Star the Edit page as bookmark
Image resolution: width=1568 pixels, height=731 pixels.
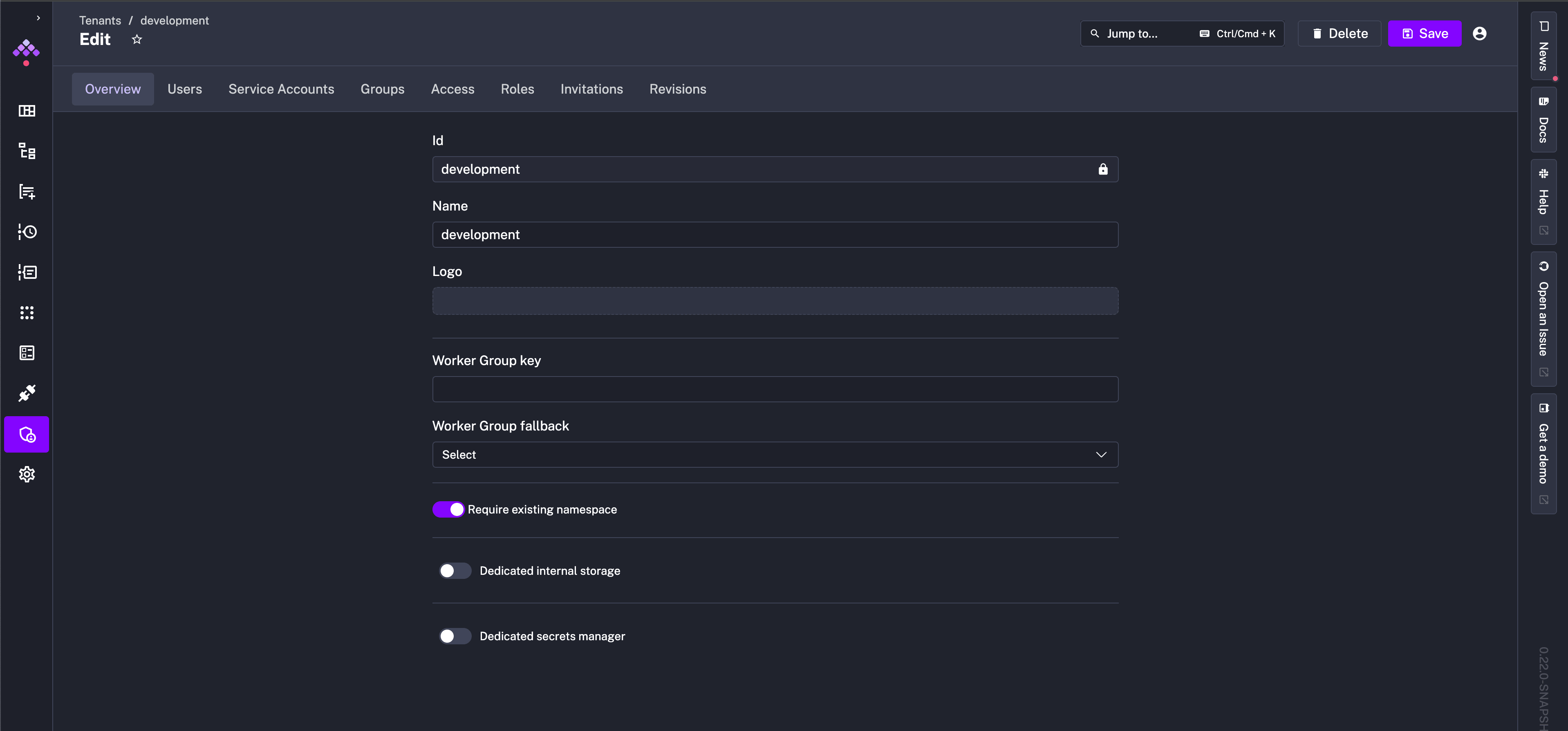point(137,40)
